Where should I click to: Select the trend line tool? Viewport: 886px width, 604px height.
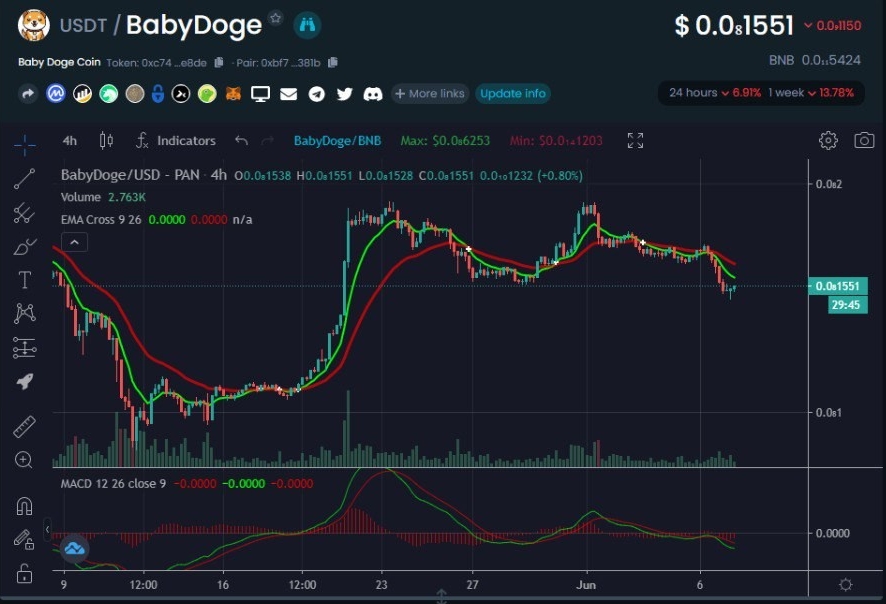coord(24,179)
